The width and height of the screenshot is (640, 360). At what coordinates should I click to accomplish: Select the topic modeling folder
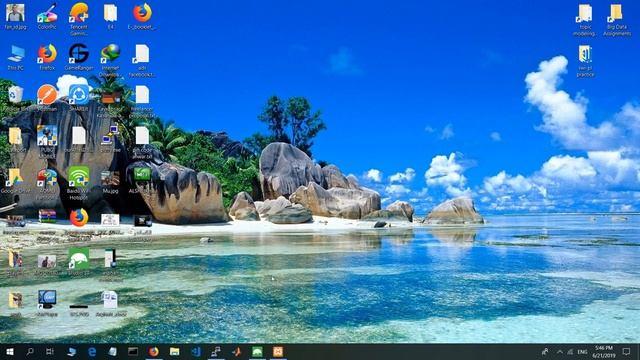point(585,19)
